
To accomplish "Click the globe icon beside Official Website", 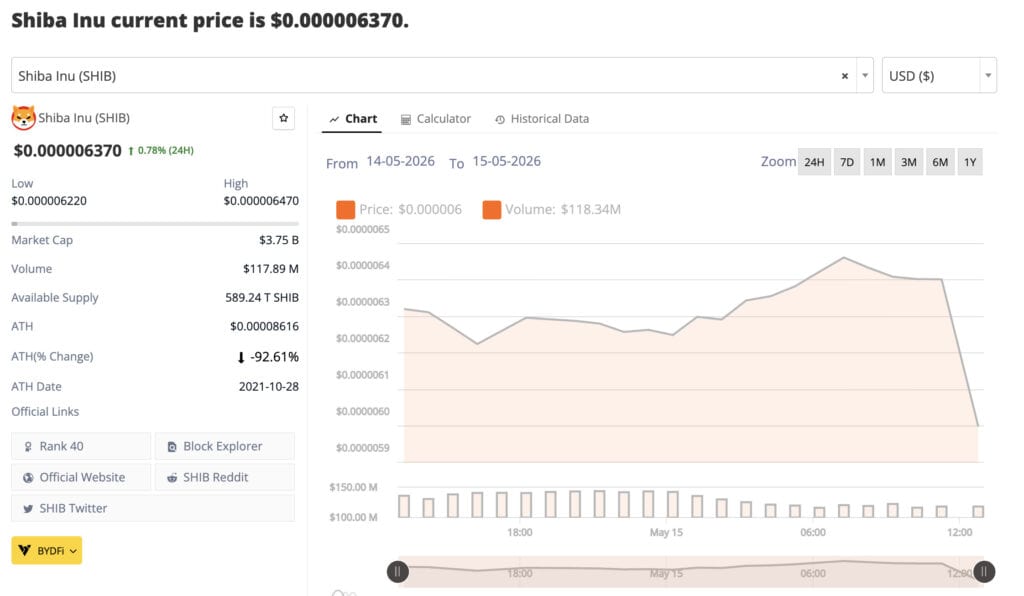I will tap(28, 478).
